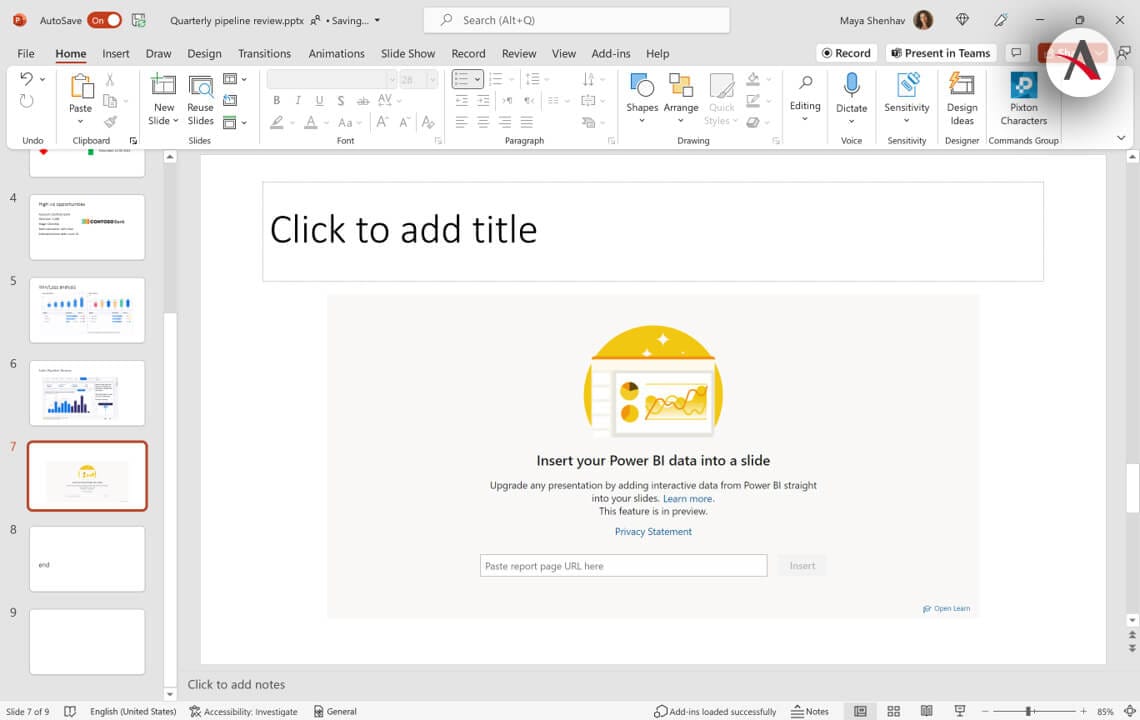This screenshot has height=720, width=1140.
Task: Toggle the AutoSave switch
Action: coord(104,20)
